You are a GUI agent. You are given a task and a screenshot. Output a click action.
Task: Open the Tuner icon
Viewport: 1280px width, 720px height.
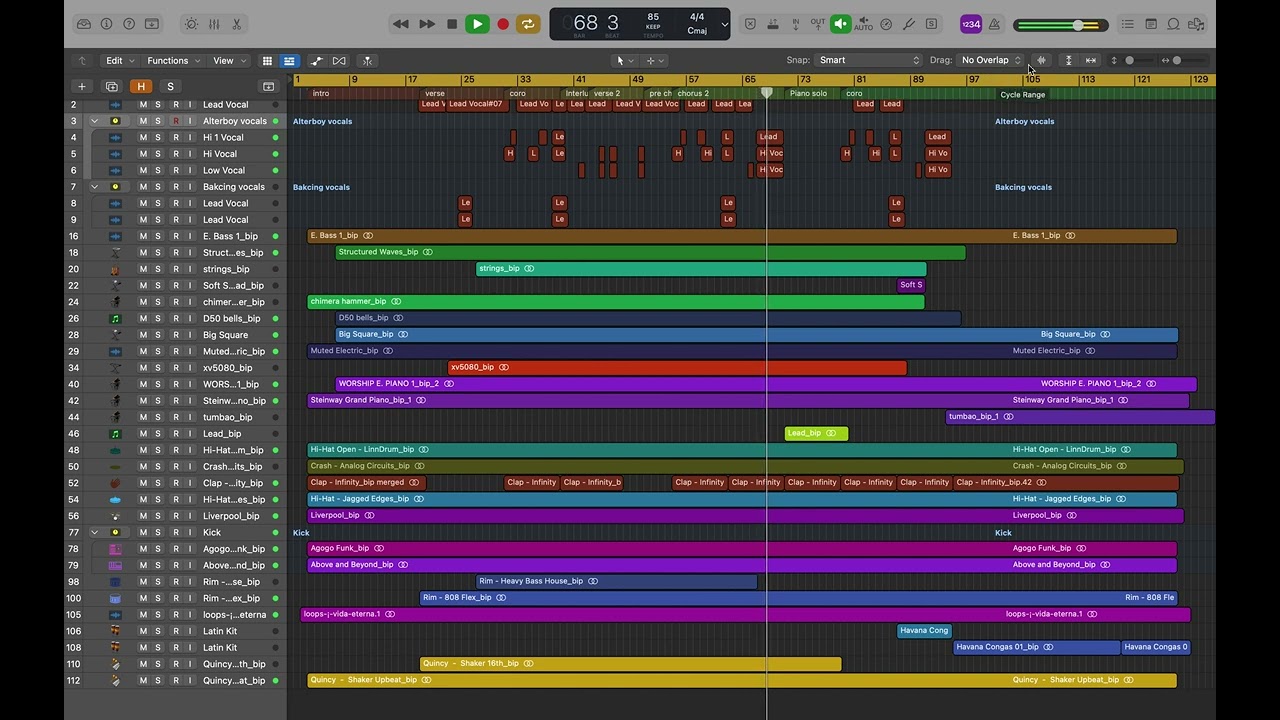tap(909, 24)
